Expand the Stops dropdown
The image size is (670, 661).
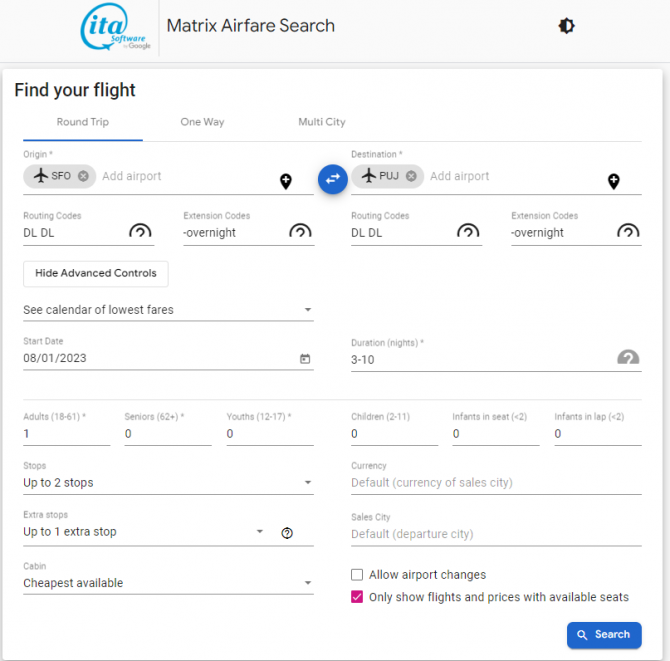168,483
